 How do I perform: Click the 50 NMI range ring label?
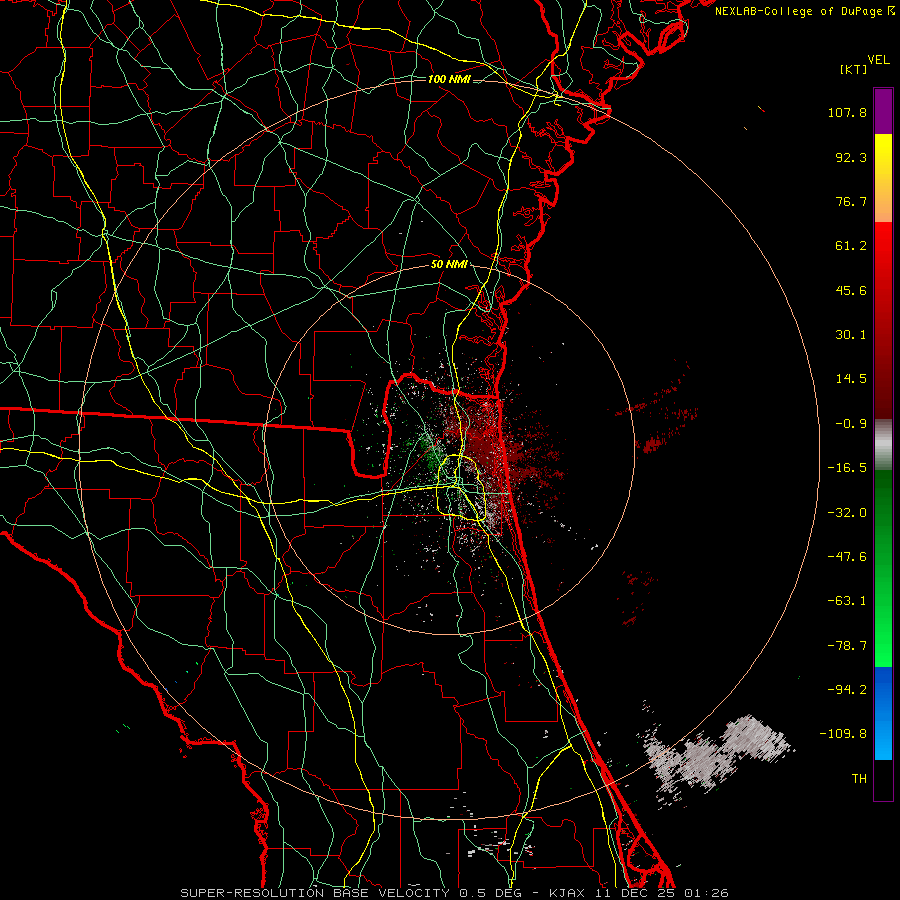pos(449,265)
